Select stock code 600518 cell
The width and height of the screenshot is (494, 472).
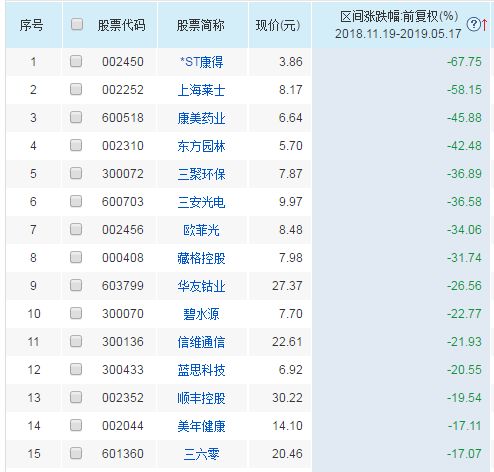pos(123,118)
